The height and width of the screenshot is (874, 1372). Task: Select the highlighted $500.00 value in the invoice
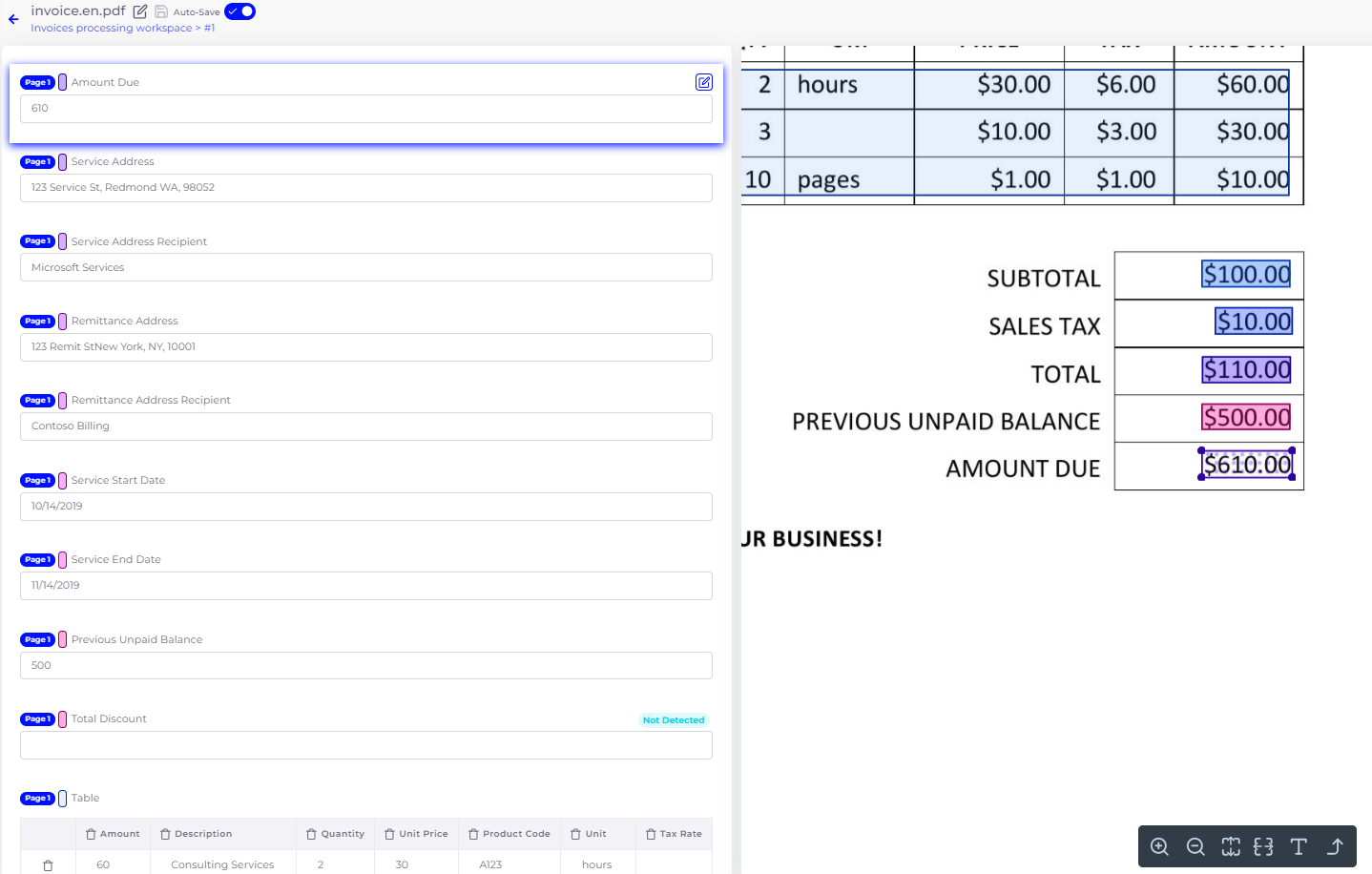click(x=1246, y=417)
